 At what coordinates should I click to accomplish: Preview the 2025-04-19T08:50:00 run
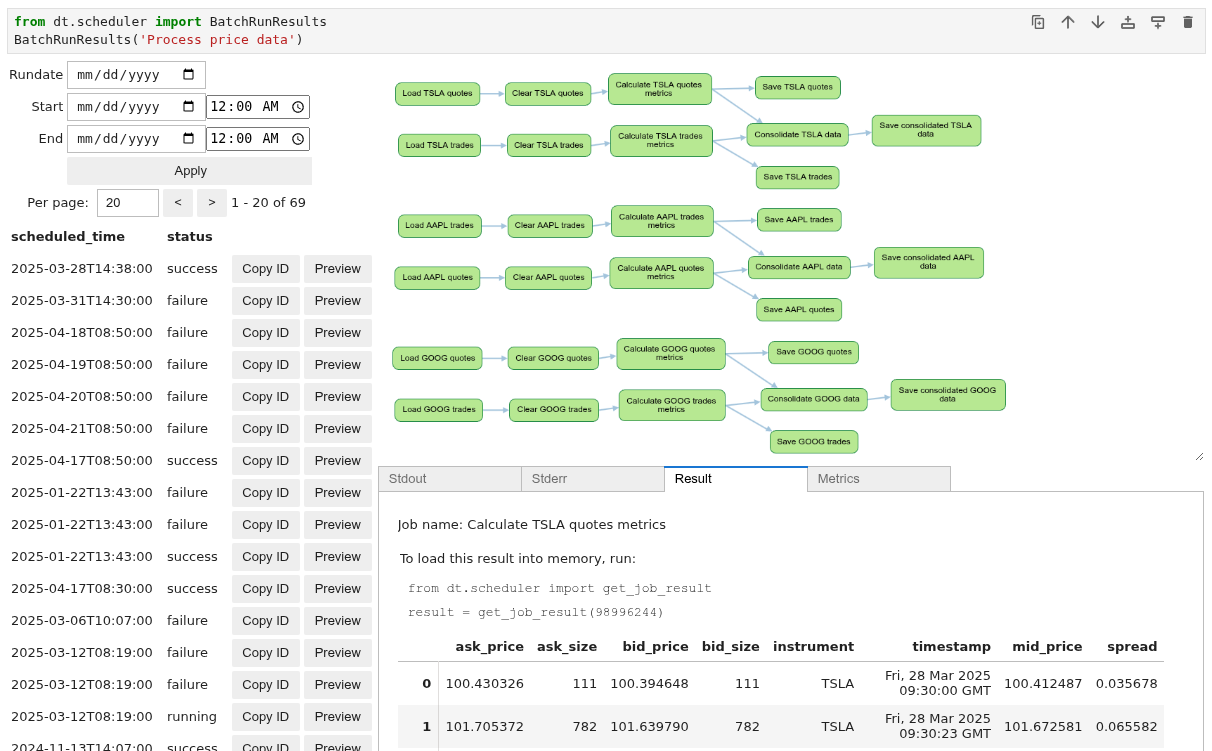(x=338, y=365)
